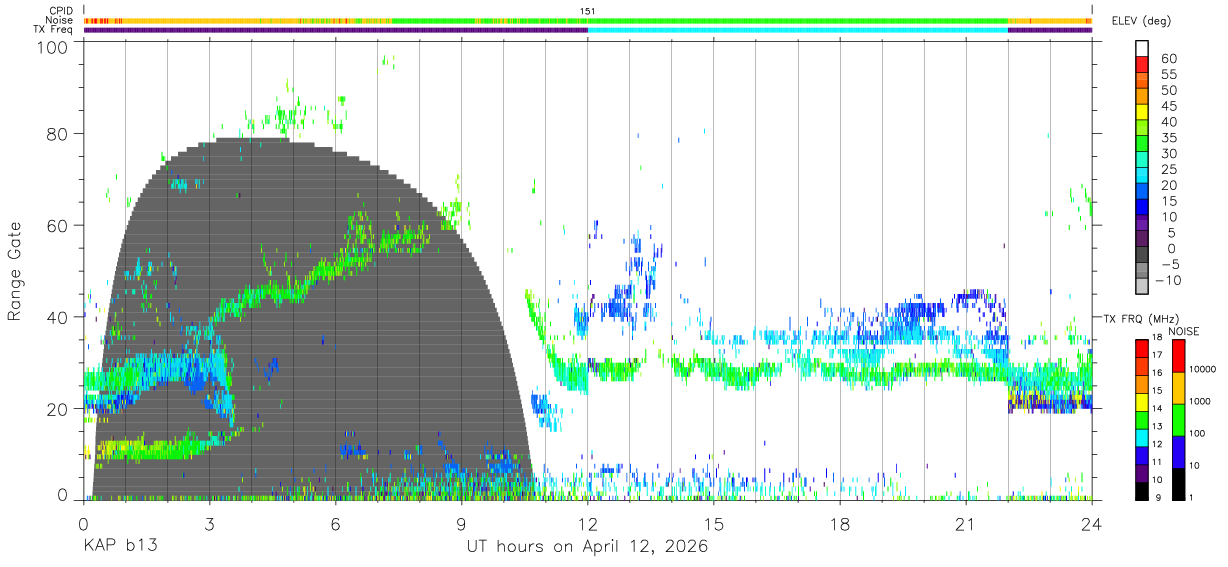
Task: Click the x-axis hour tick '12'
Action: [x=588, y=524]
